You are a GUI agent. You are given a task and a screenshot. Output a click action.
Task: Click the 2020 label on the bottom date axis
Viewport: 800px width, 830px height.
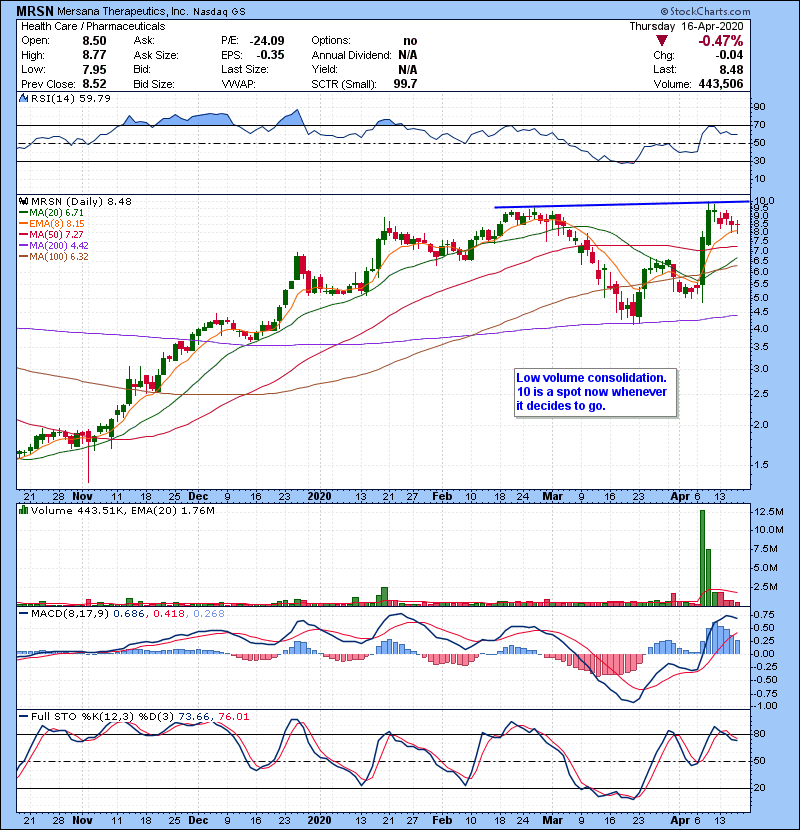(x=319, y=820)
